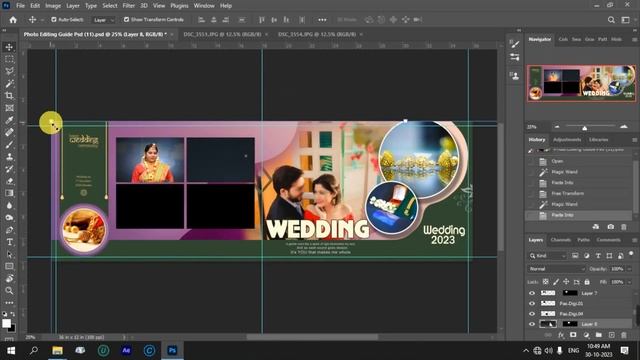This screenshot has width=640, height=360.
Task: Create a new layer group folder
Action: 599,335
